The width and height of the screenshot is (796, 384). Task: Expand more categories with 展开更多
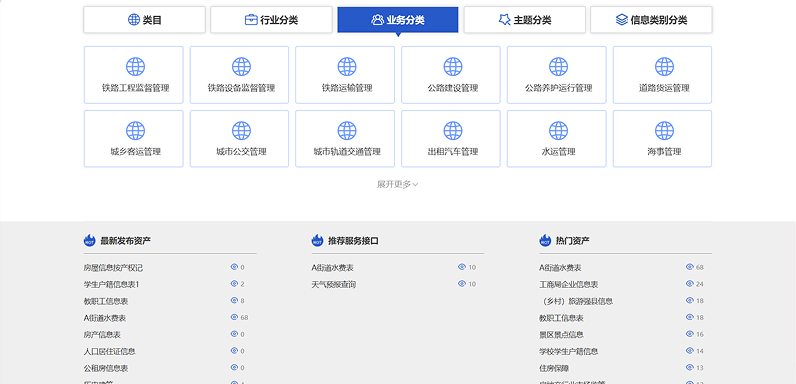(397, 184)
